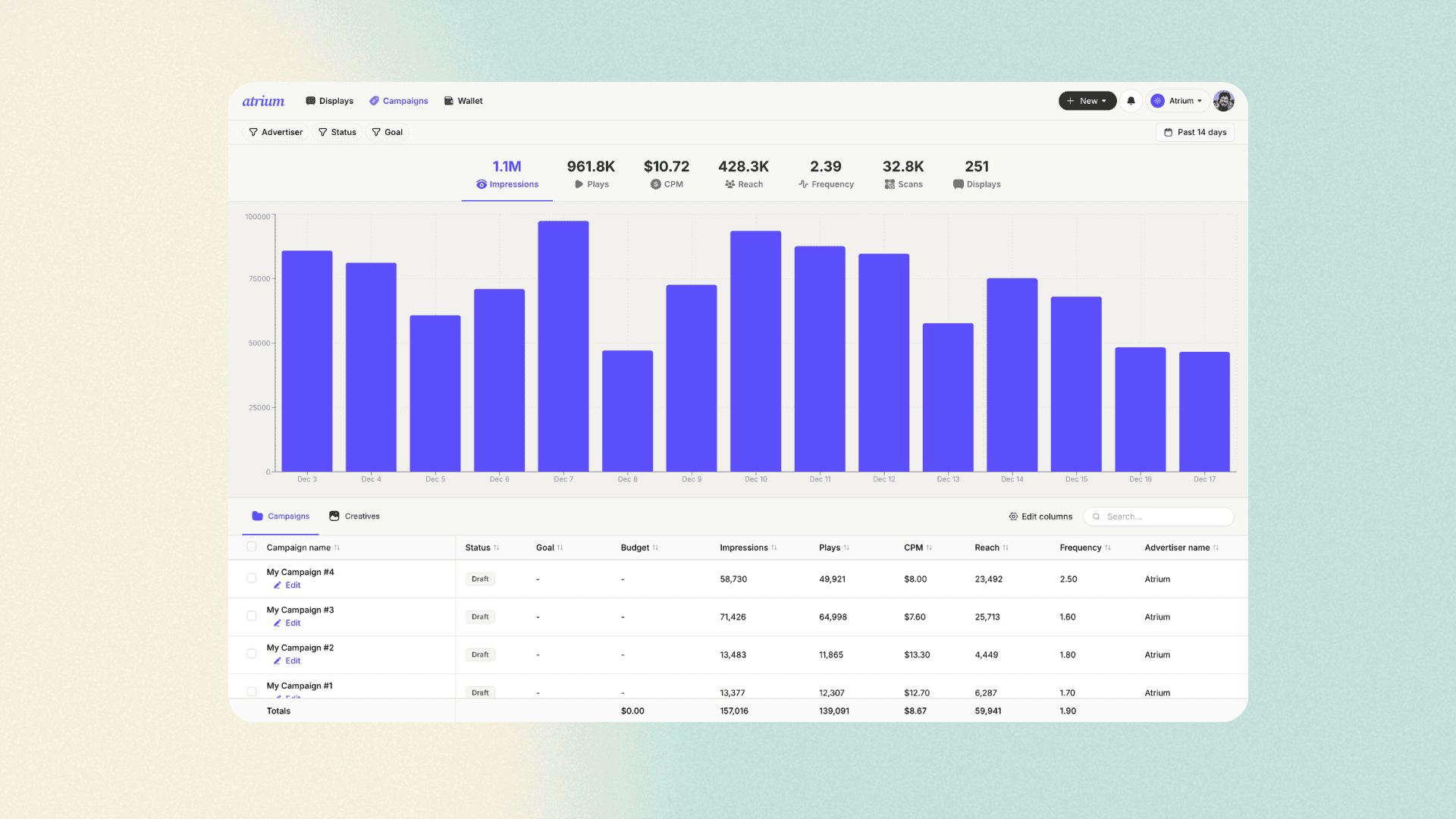Screen dimensions: 1456x819
Task: Toggle the select-all campaigns checkbox
Action: point(252,547)
